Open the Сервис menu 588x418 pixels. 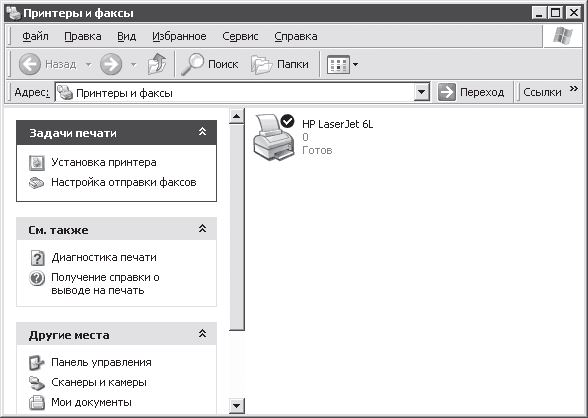(x=240, y=36)
